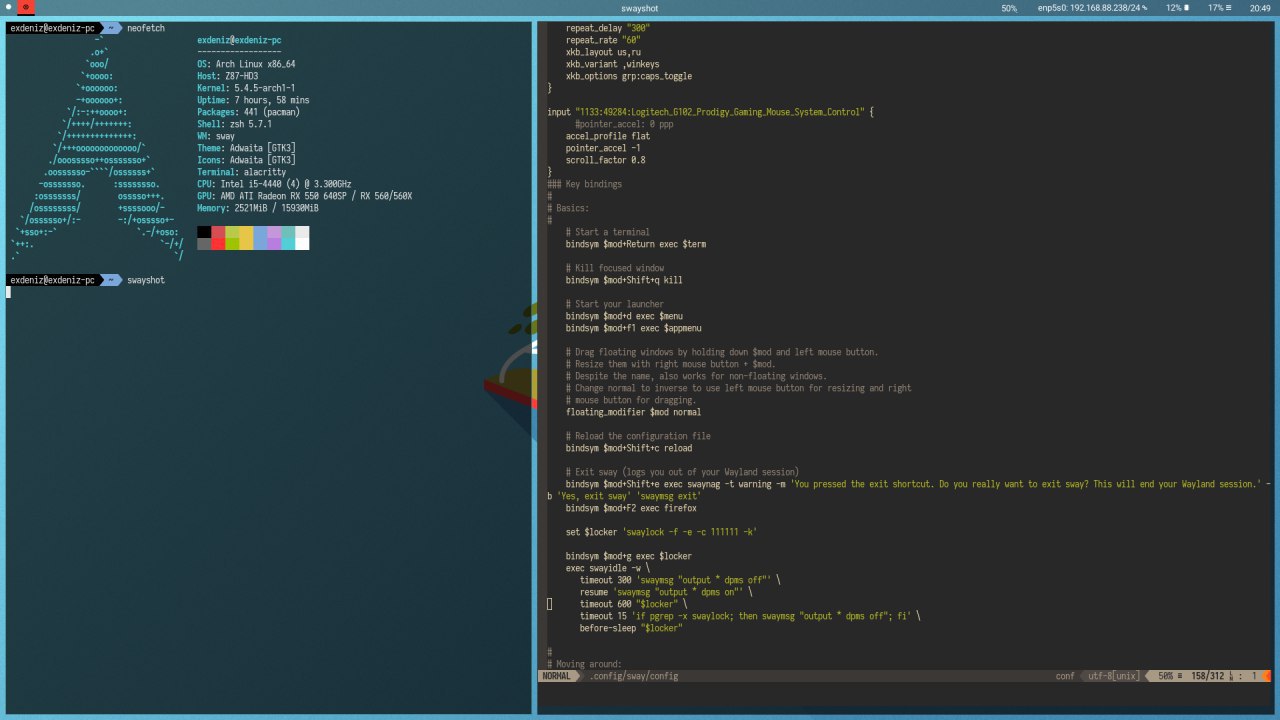This screenshot has height=720, width=1280.
Task: Click the 'bindsym $mod+d exec $menu' line
Action: click(626, 316)
